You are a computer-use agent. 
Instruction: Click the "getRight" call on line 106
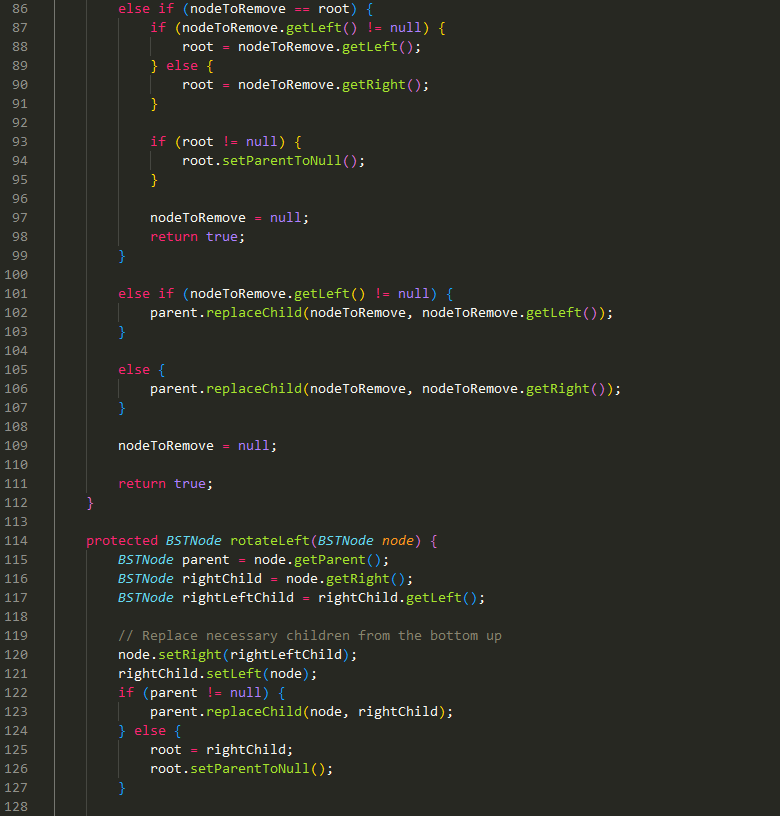pos(557,389)
